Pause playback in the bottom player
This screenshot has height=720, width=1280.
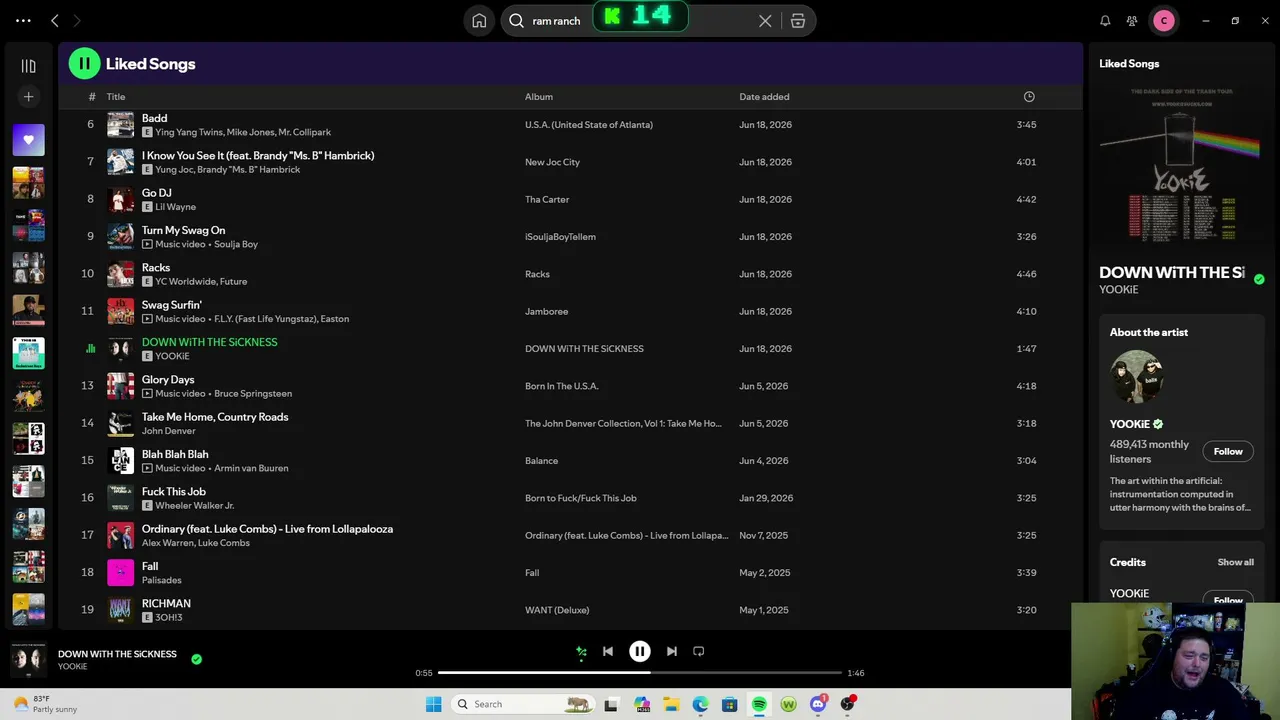point(640,652)
